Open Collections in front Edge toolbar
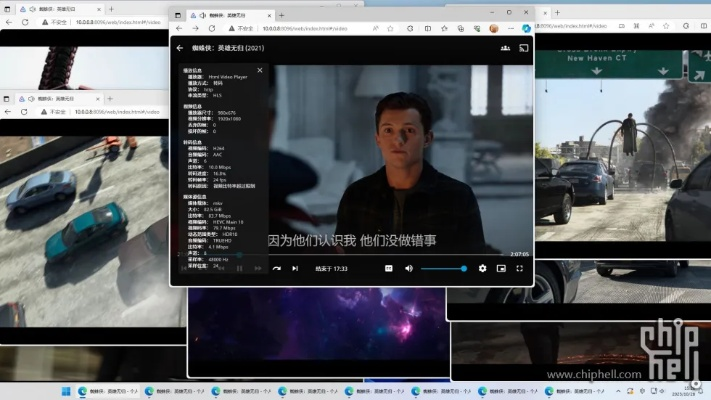This screenshot has width=711, height=400. [461, 28]
